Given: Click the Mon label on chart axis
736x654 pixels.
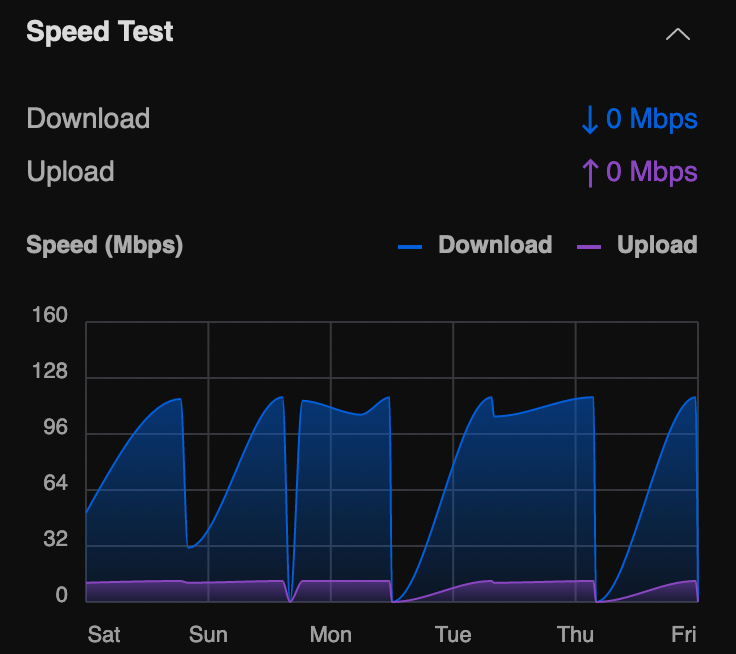Looking at the screenshot, I should [330, 634].
